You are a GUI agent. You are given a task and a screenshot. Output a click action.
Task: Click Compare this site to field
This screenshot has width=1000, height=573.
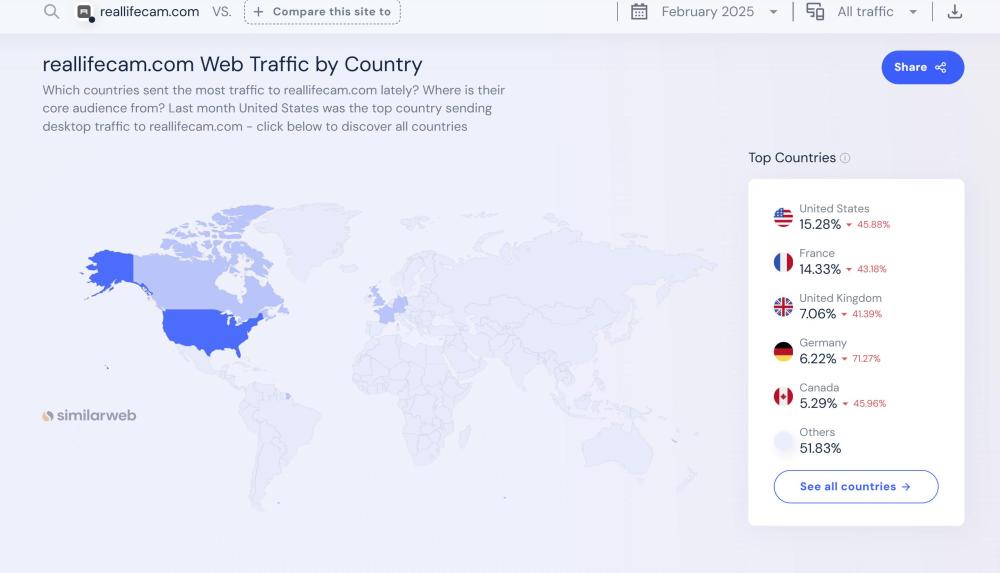[x=322, y=12]
